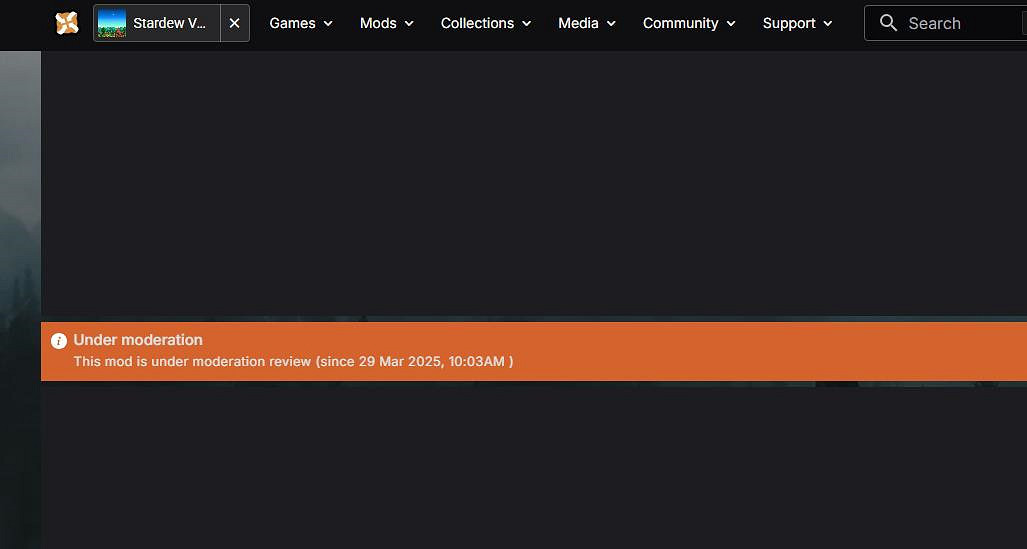
Task: Expand the Support dropdown chevron
Action: (828, 24)
